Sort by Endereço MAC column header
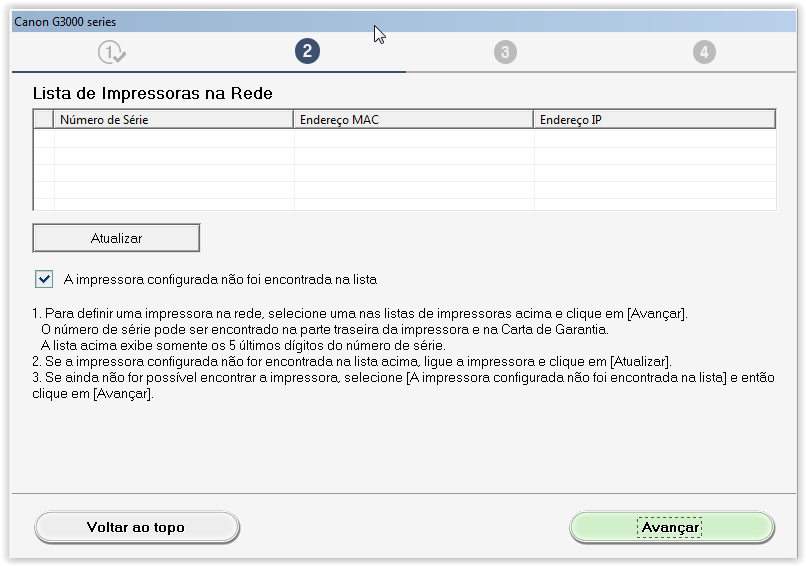Image resolution: width=806 pixels, height=566 pixels. 413,119
